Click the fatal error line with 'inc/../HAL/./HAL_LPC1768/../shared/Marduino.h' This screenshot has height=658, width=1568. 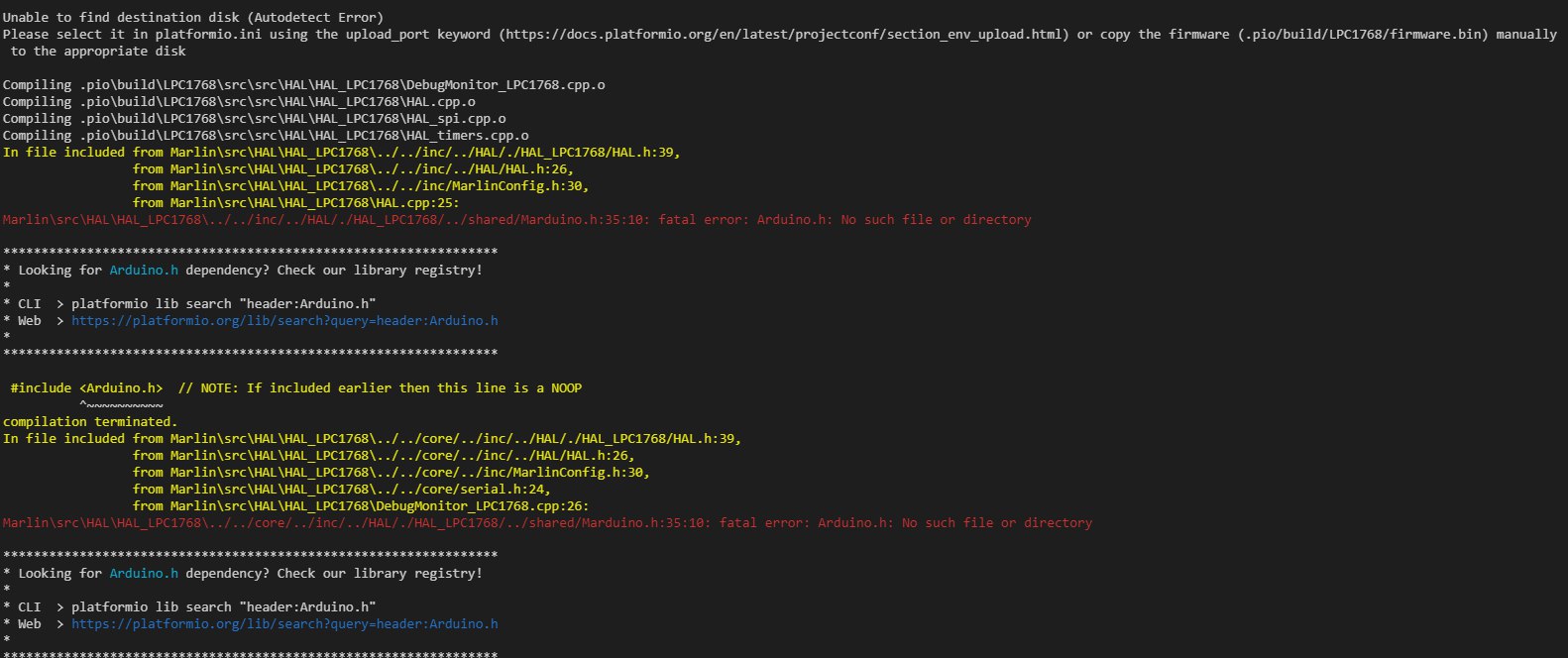(517, 219)
